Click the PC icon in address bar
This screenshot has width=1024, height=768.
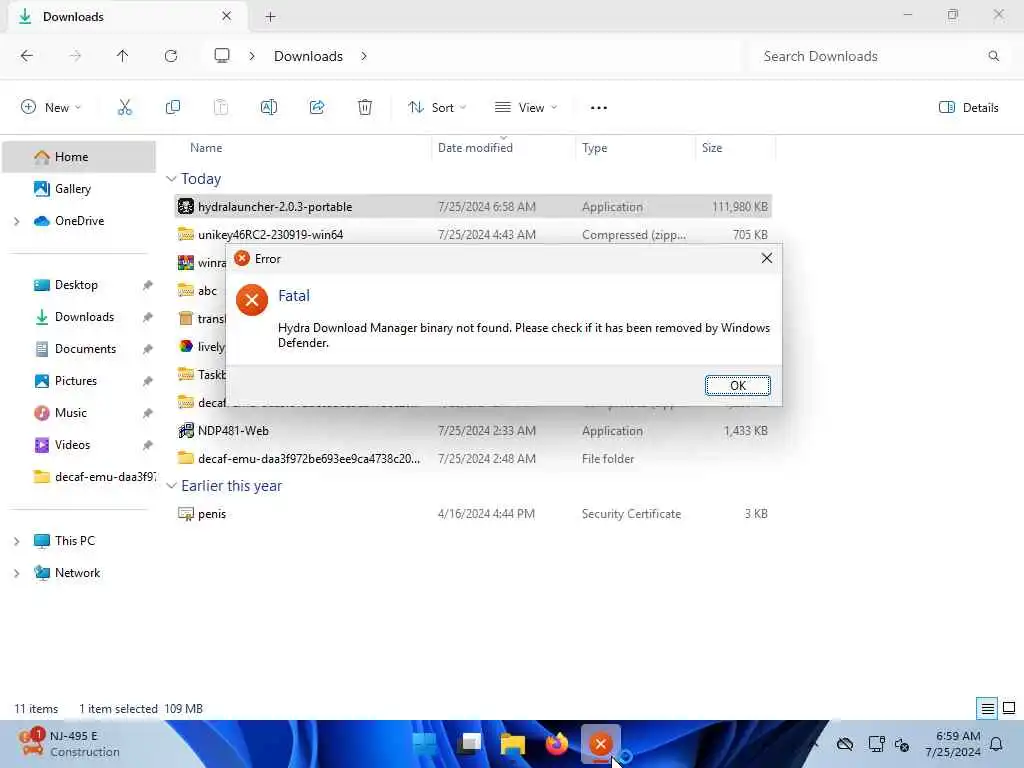[x=222, y=56]
